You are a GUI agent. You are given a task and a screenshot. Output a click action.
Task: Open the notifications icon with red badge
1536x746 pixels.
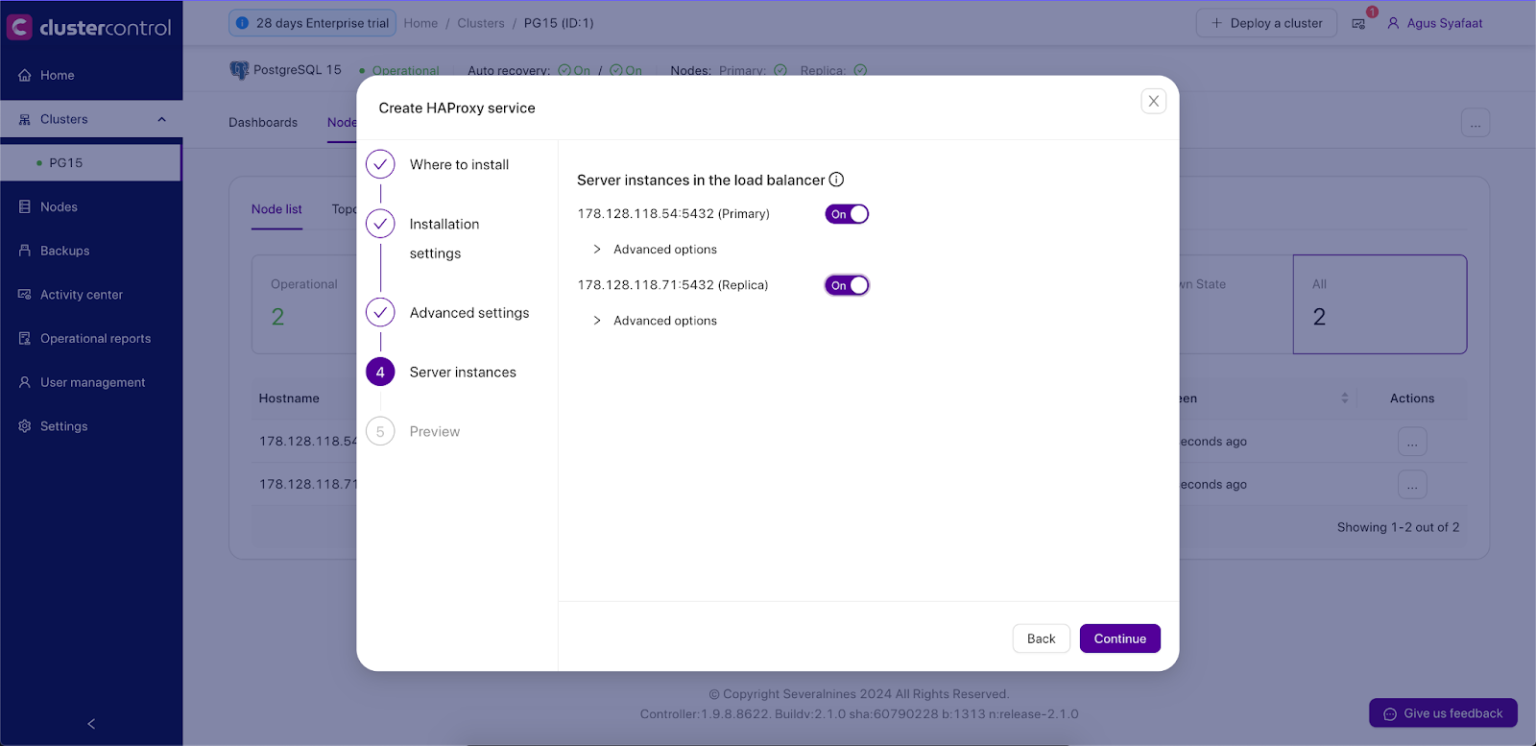(x=1359, y=23)
